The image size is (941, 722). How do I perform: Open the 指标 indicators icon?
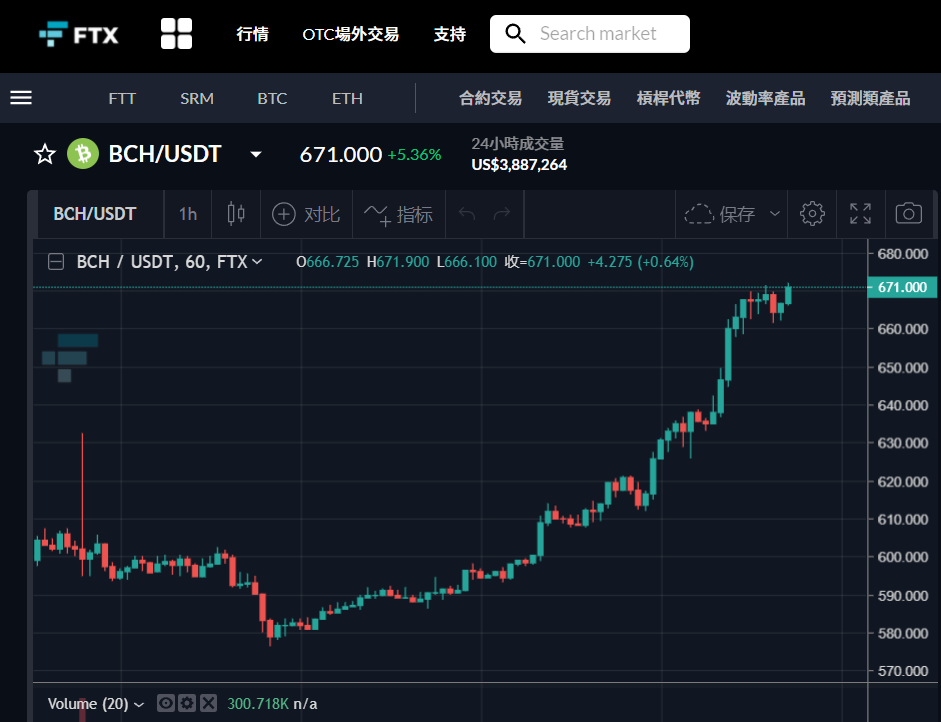pyautogui.click(x=399, y=214)
